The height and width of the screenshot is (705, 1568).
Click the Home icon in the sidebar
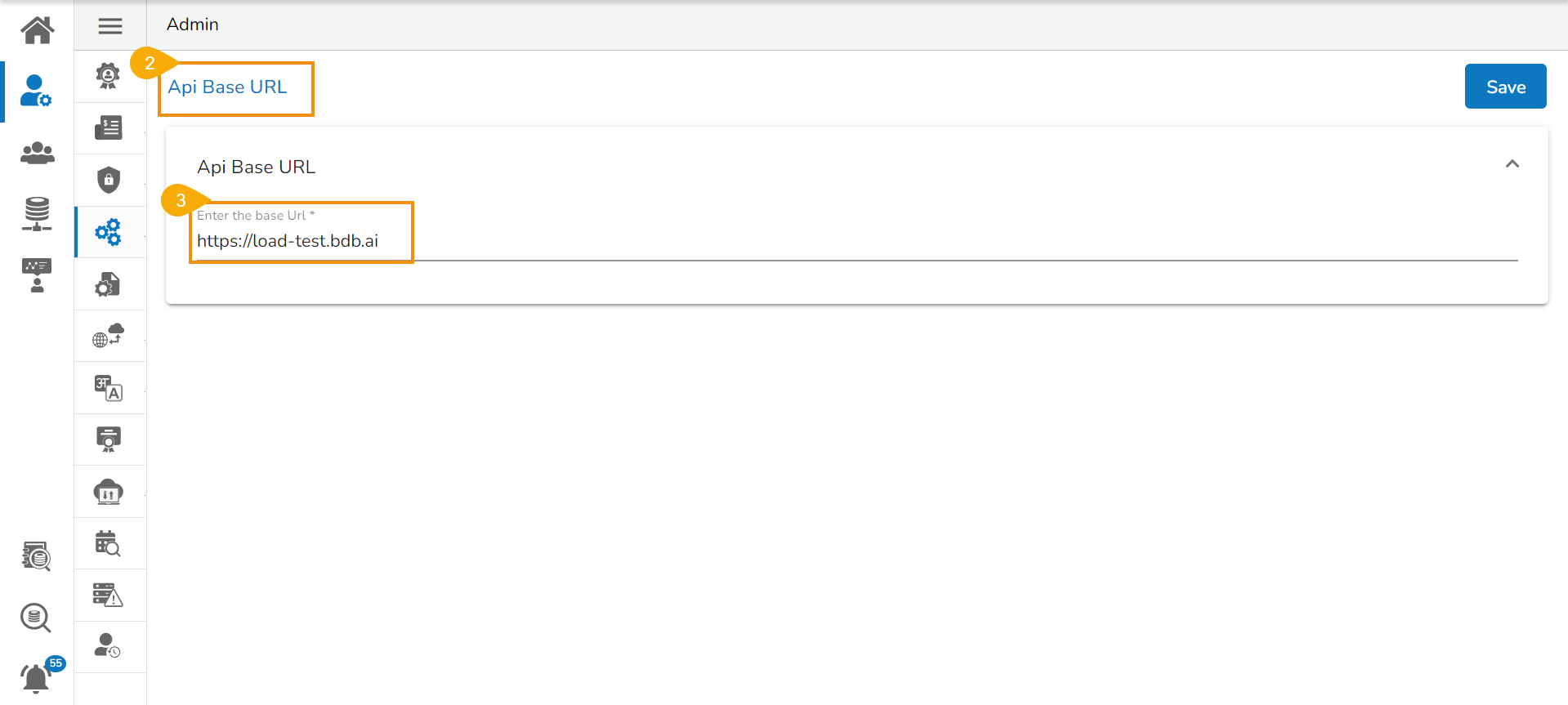tap(38, 30)
